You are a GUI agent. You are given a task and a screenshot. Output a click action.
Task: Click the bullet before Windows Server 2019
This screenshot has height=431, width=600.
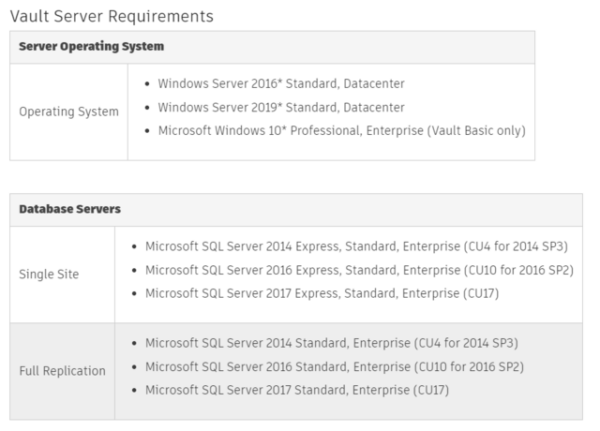click(148, 107)
